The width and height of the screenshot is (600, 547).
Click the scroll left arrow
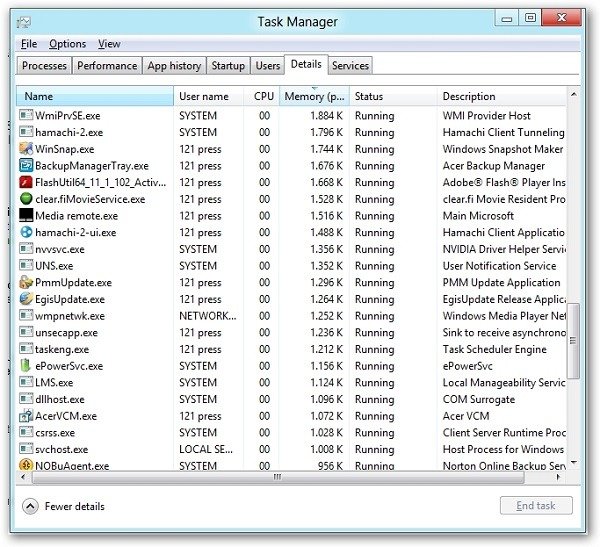click(x=23, y=477)
